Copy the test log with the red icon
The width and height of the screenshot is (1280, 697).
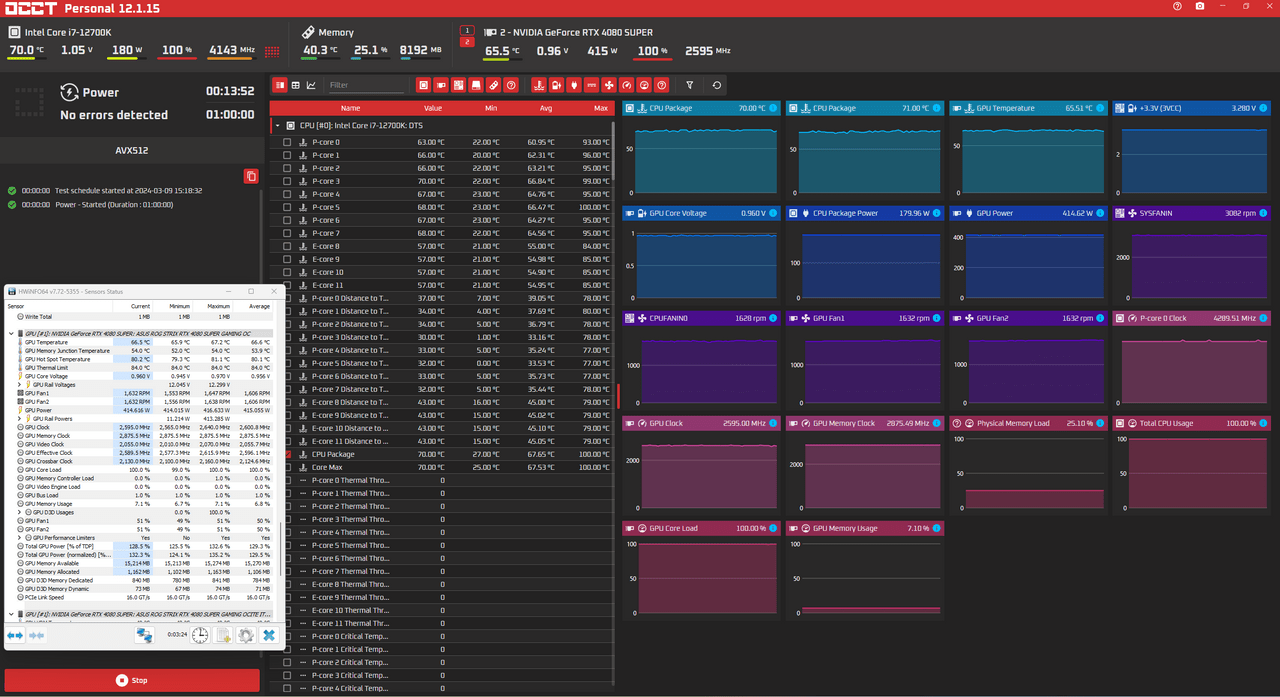tap(251, 176)
